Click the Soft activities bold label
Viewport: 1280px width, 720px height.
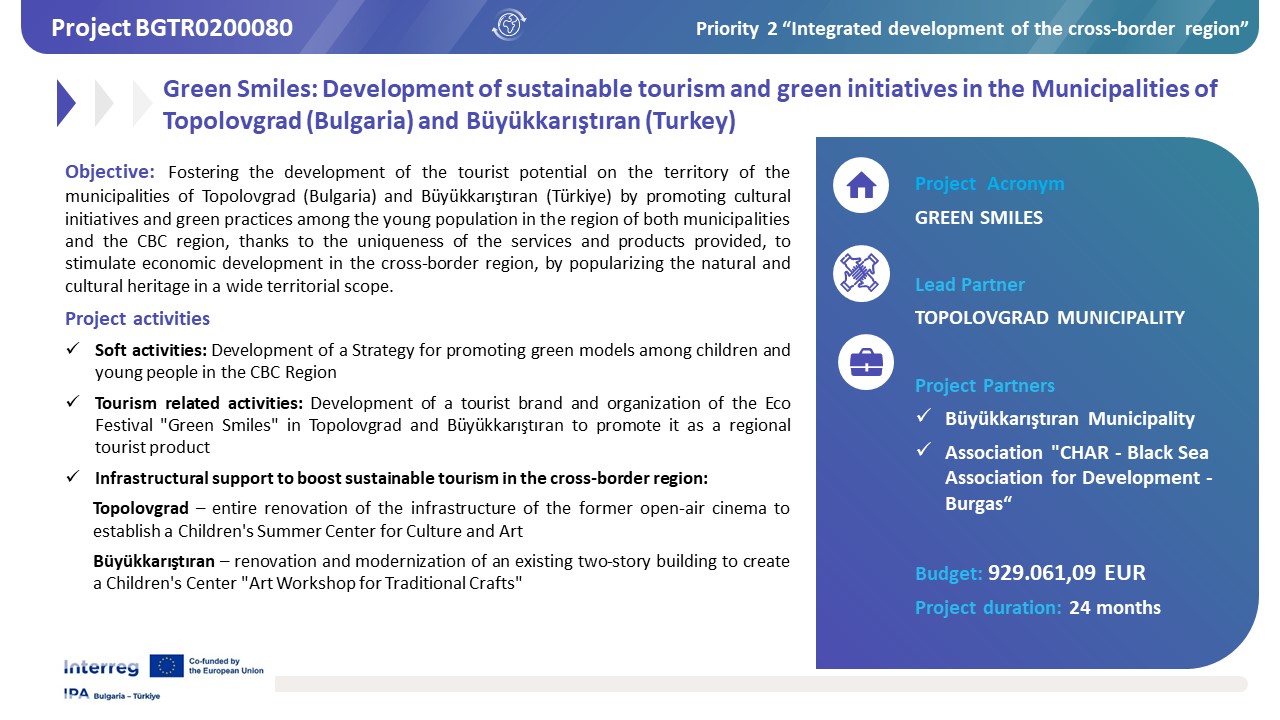click(x=151, y=350)
